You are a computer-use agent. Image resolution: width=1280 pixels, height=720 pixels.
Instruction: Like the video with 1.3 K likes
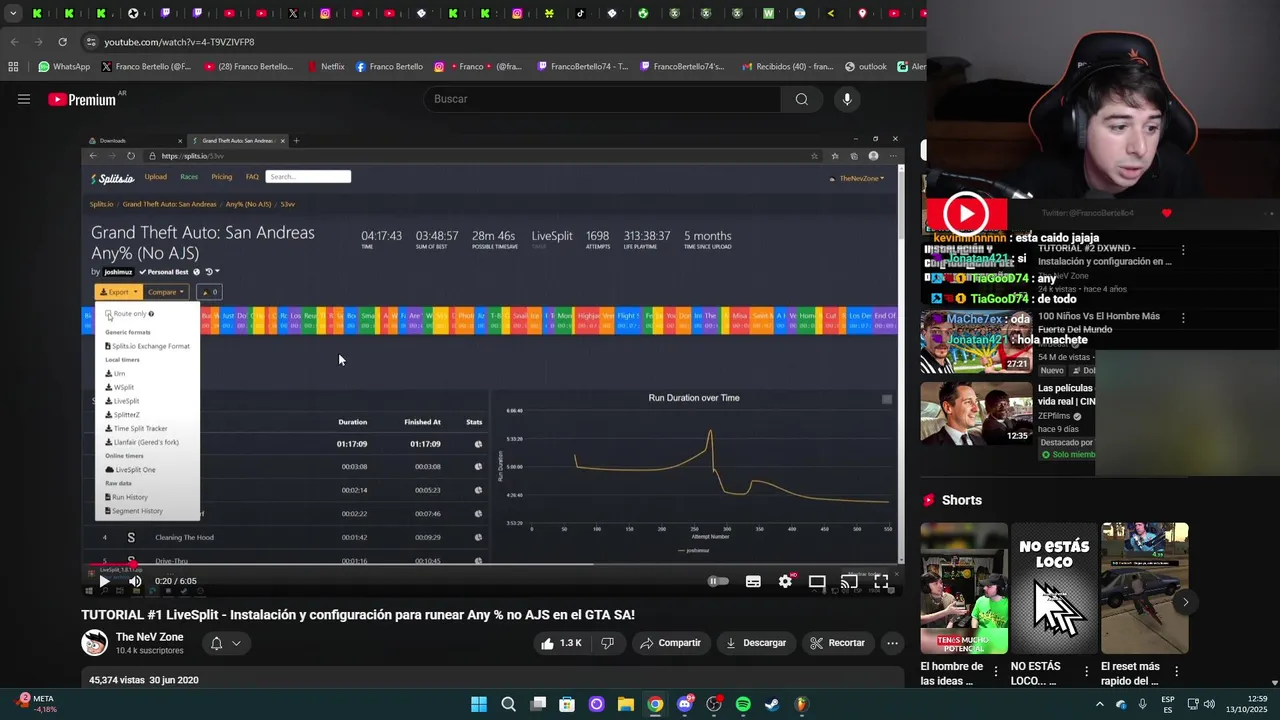[x=561, y=643]
